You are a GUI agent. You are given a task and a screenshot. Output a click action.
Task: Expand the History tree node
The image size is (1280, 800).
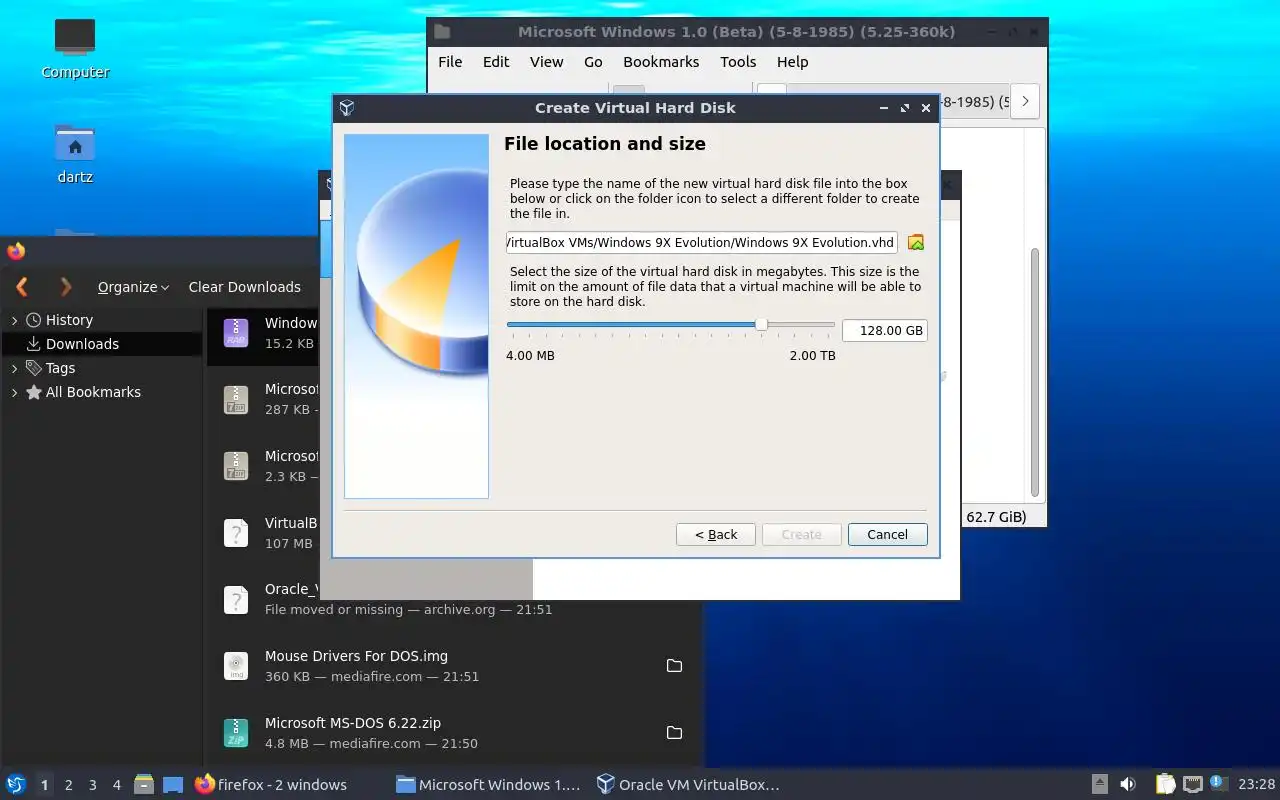click(14, 320)
